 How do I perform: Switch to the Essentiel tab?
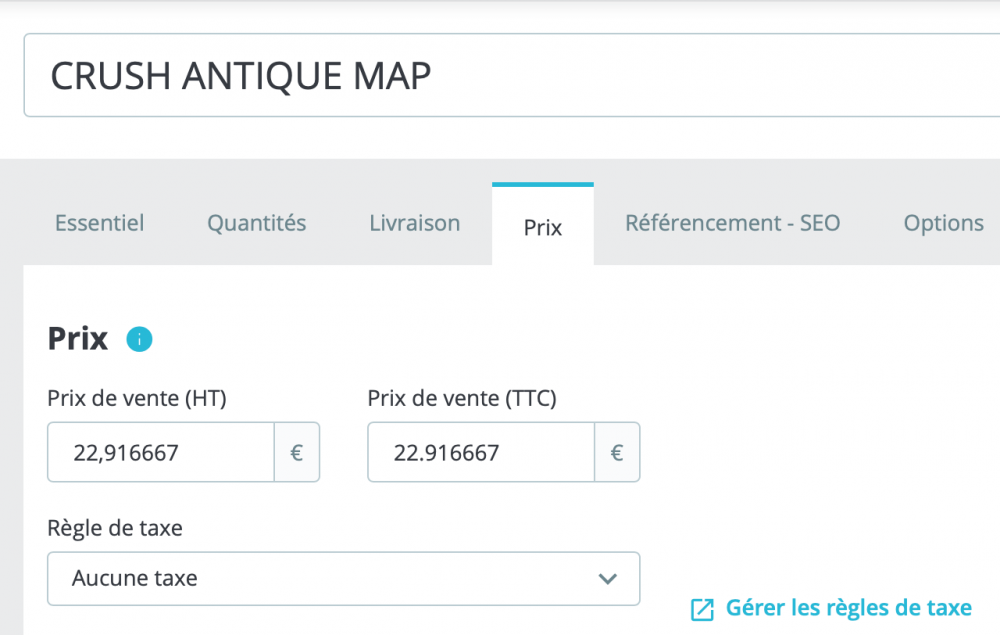coord(99,223)
